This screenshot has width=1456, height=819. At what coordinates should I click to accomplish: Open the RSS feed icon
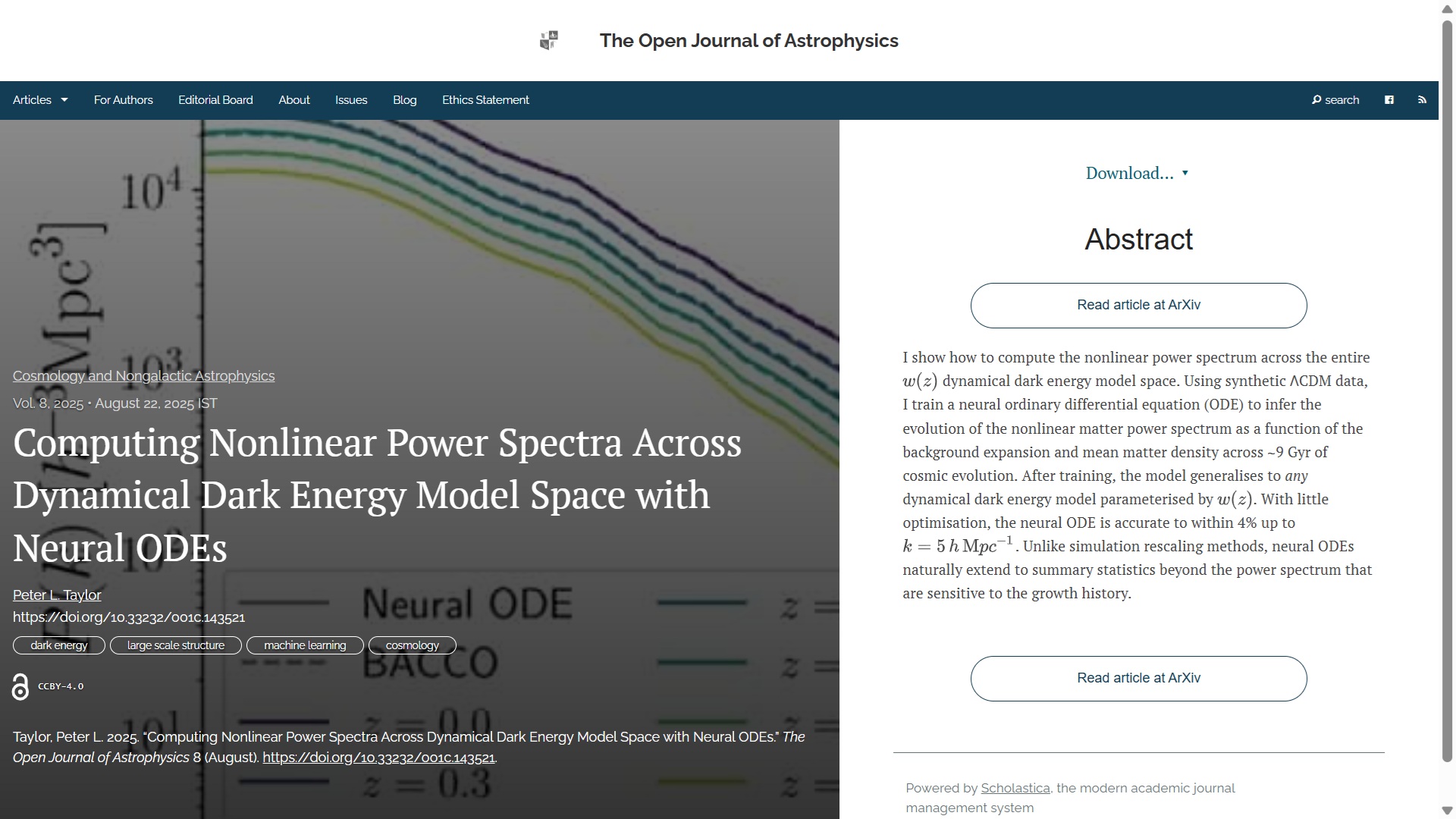click(1422, 100)
